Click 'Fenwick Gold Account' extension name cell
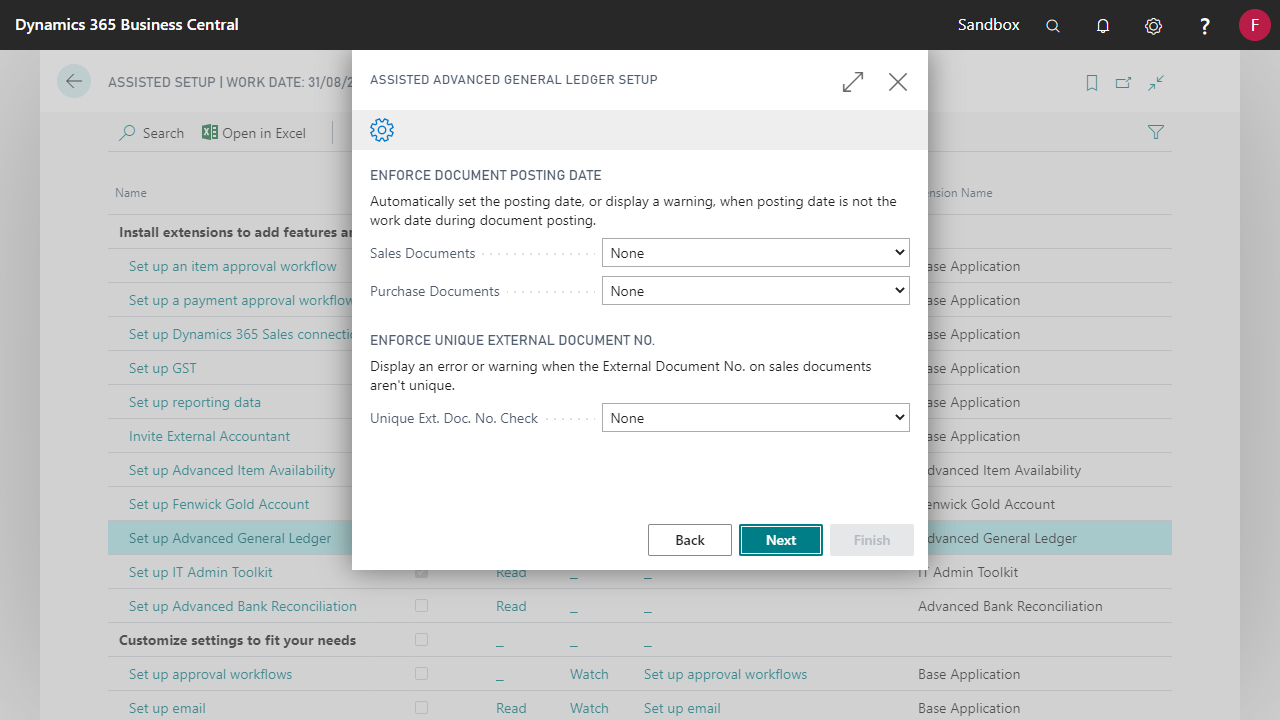The height and width of the screenshot is (720, 1280). (987, 504)
